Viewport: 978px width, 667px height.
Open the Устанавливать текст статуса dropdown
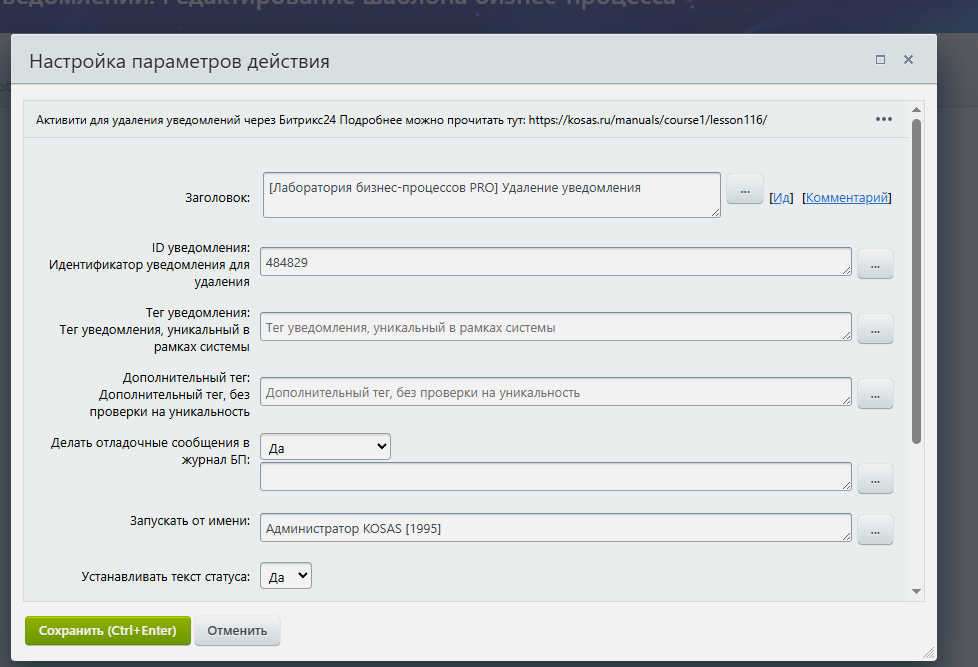tap(285, 575)
